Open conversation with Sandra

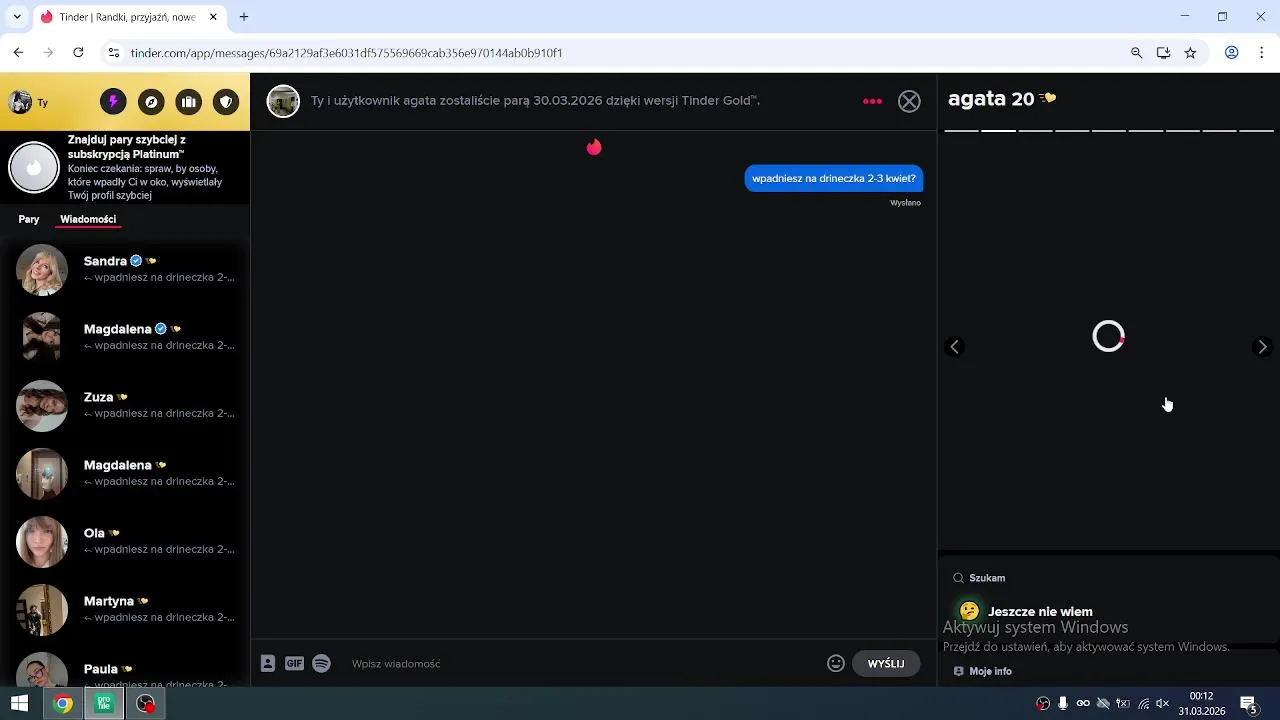coord(125,270)
